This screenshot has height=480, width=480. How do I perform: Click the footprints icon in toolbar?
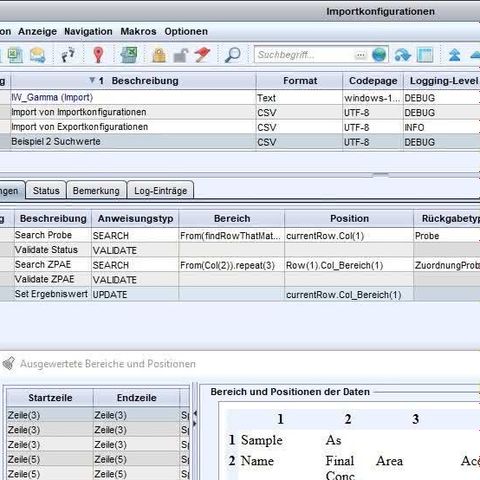click(x=68, y=55)
